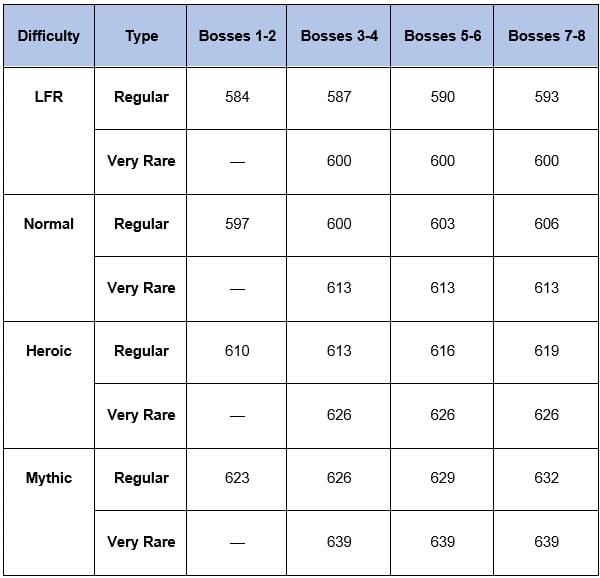Click the LFR difficulty label
Screen dimensions: 600x578
48,97
